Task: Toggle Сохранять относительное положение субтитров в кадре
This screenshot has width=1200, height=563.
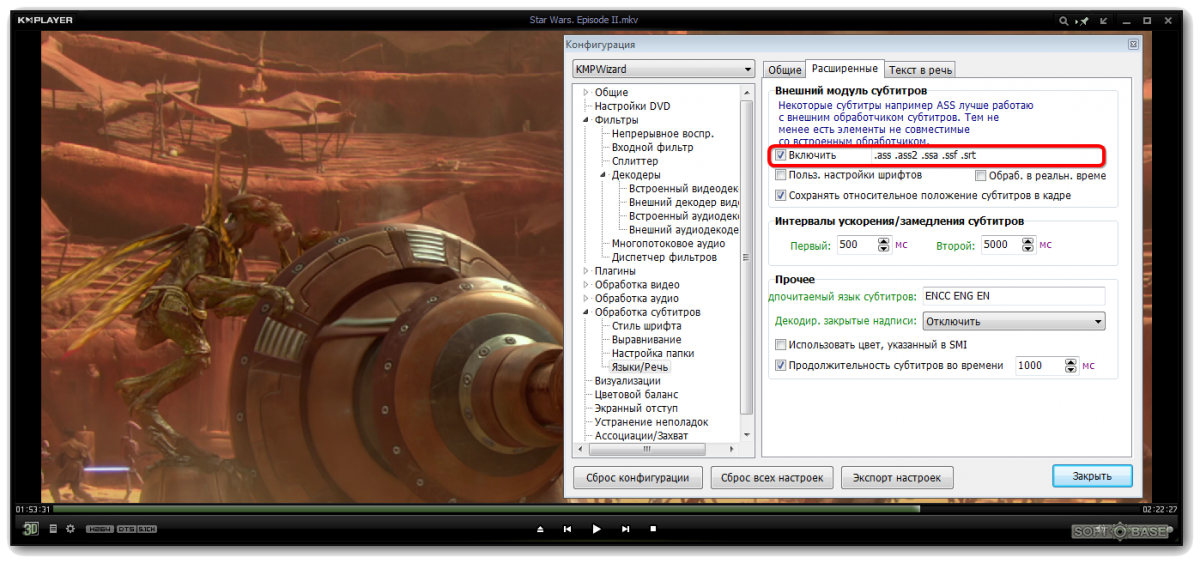Action: [781, 196]
